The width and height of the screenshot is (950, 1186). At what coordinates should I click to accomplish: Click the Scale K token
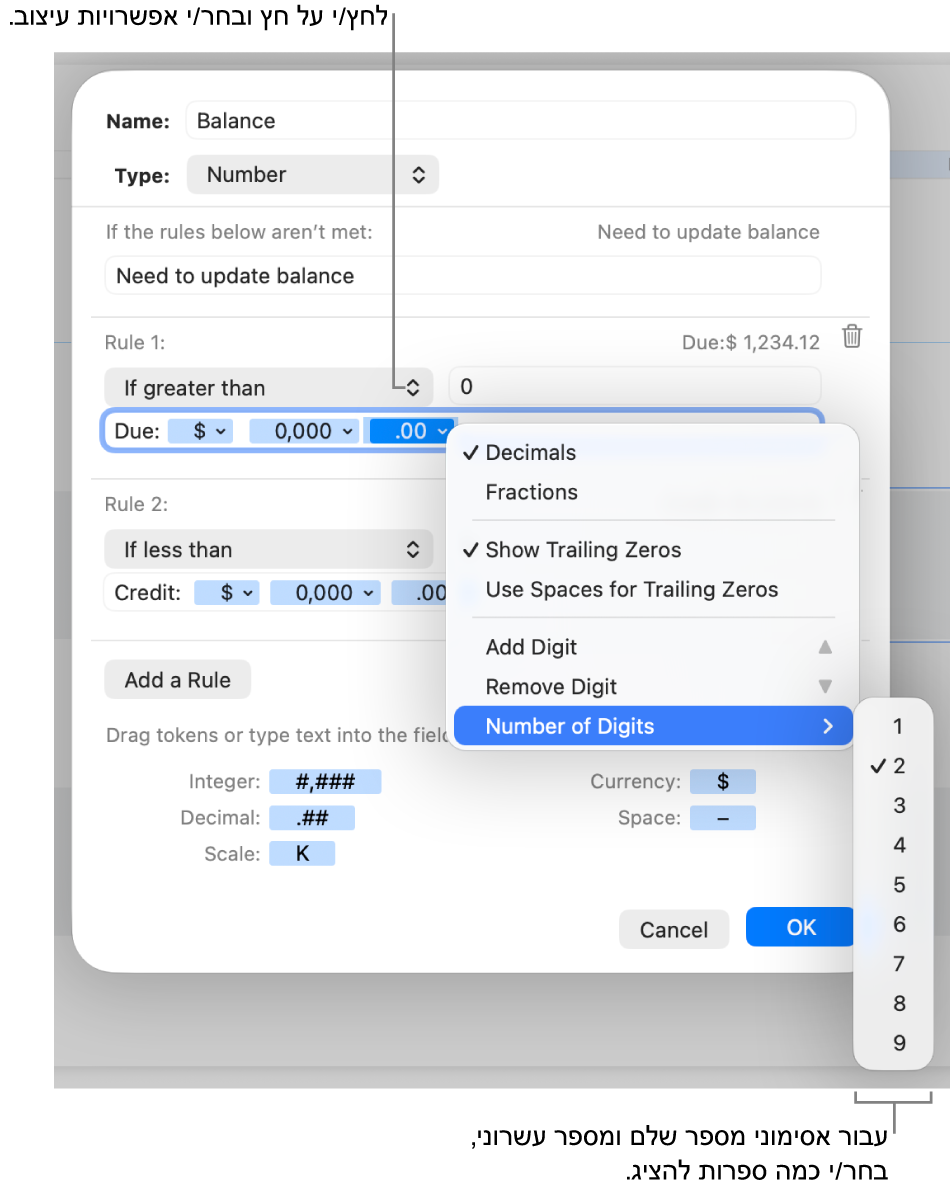click(x=302, y=854)
